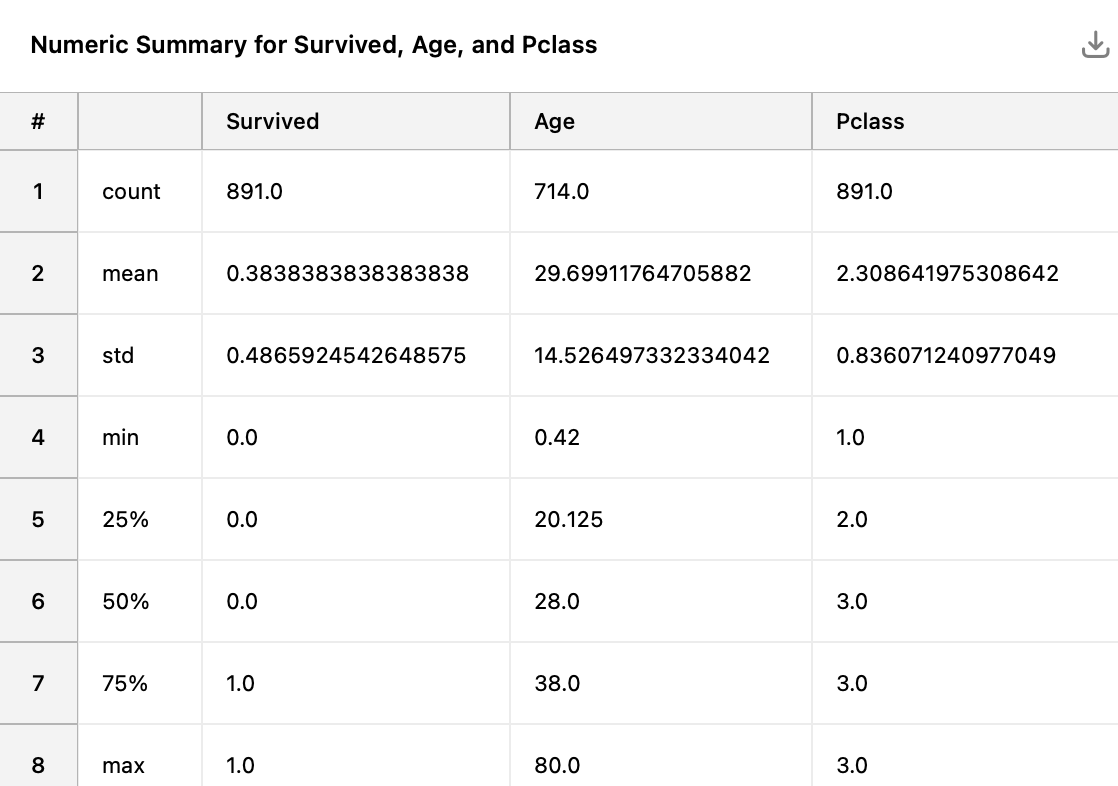Click the Age count value 714.0

click(x=559, y=191)
